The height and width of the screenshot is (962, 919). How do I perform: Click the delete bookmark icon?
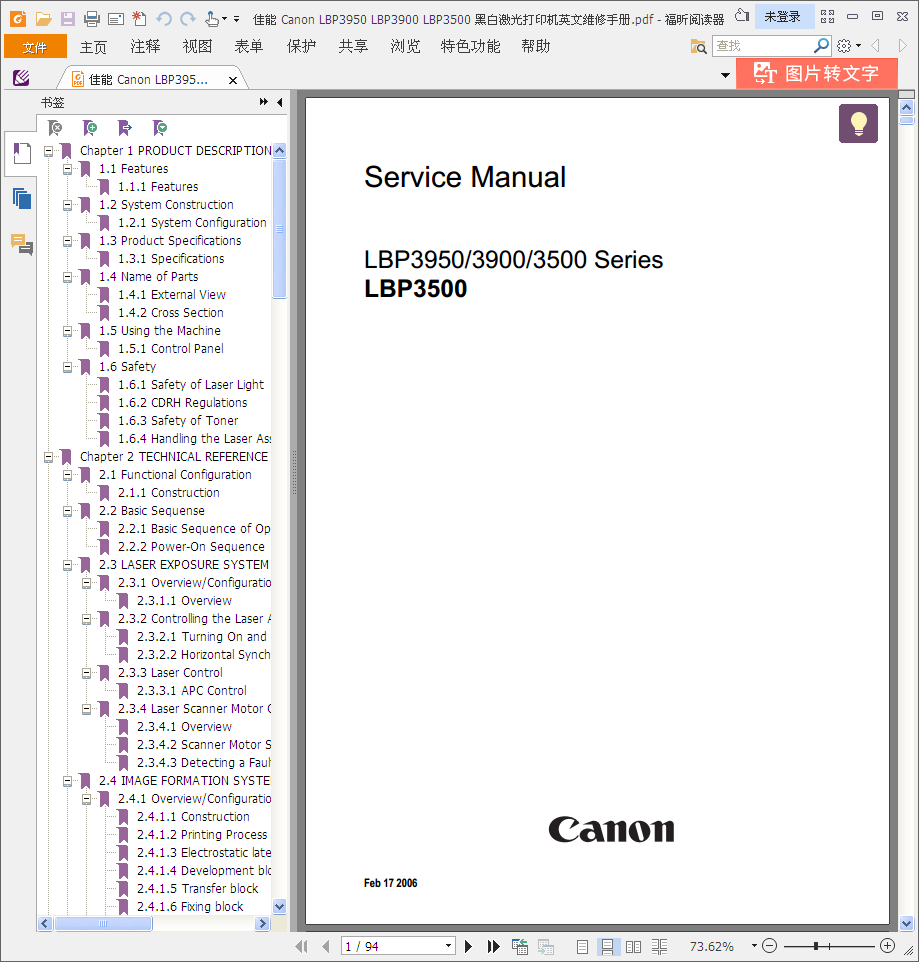click(x=55, y=128)
